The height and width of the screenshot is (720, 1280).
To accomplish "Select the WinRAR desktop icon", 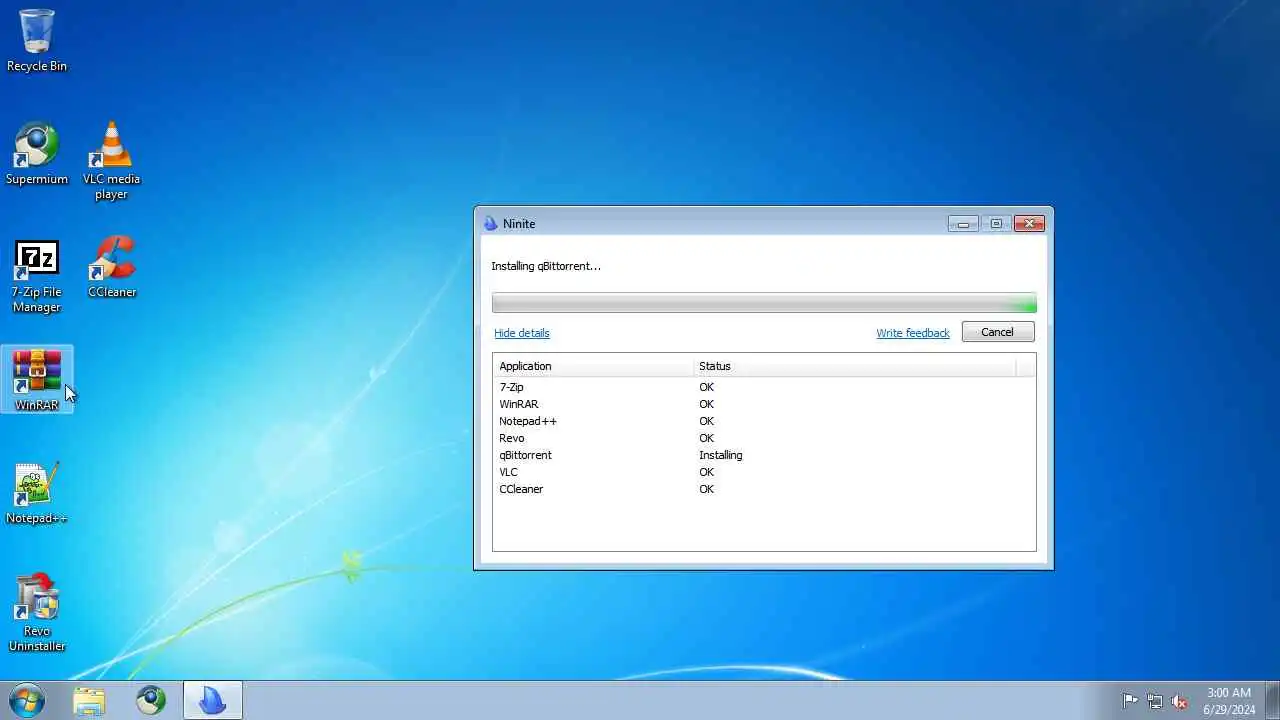I will tap(37, 379).
